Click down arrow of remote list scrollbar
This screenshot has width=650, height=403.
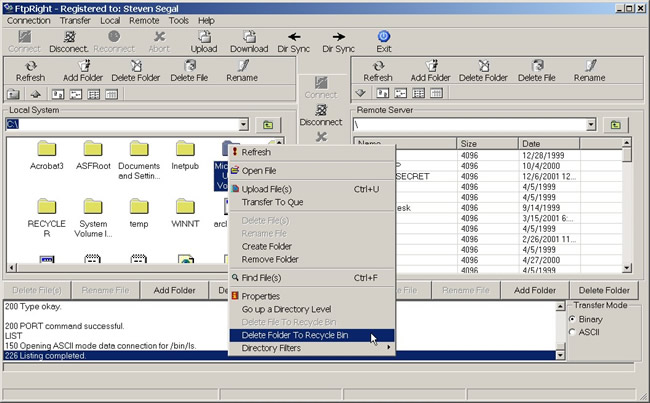pos(627,268)
